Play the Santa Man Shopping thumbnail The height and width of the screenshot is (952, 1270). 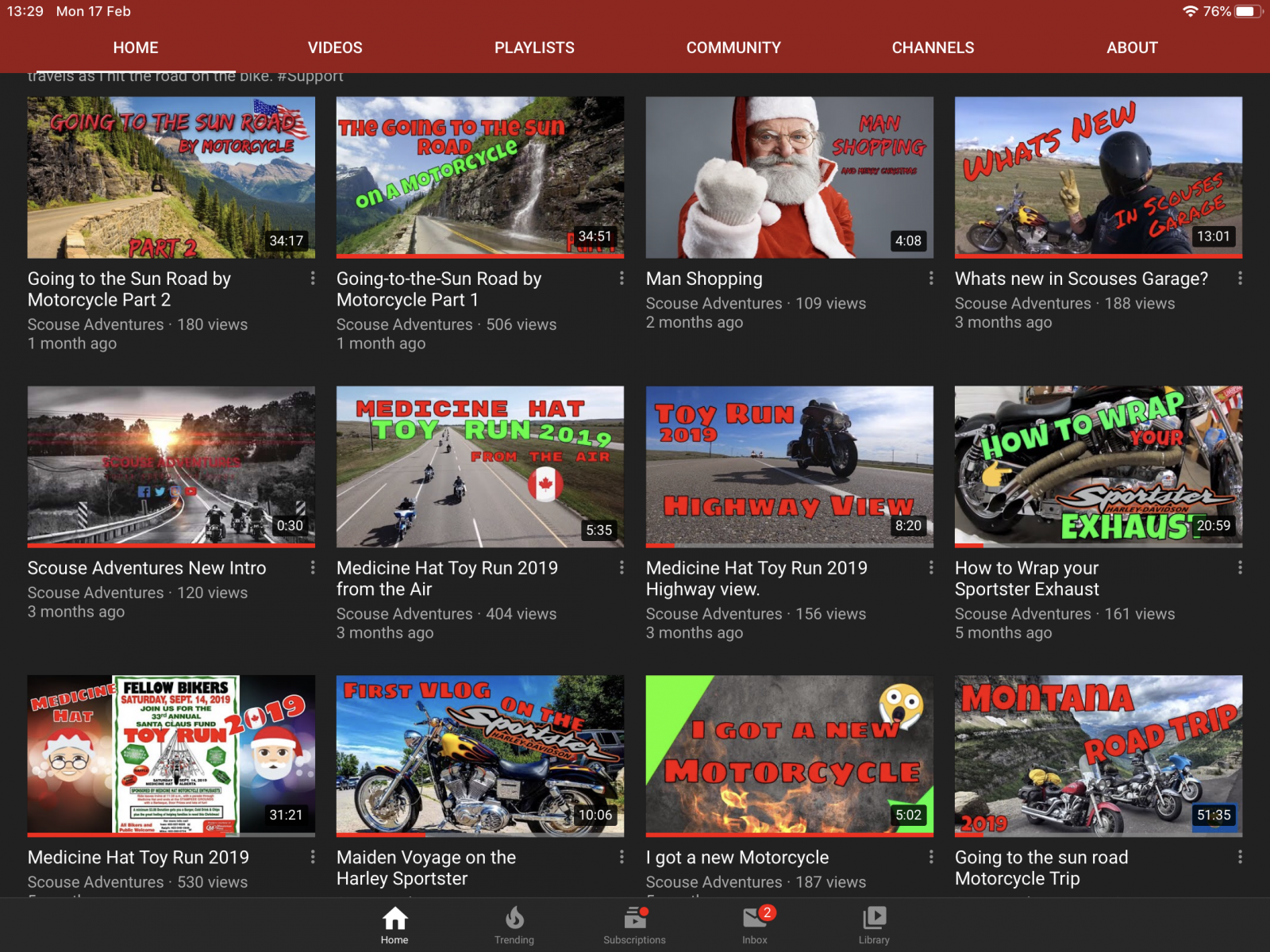coord(790,178)
